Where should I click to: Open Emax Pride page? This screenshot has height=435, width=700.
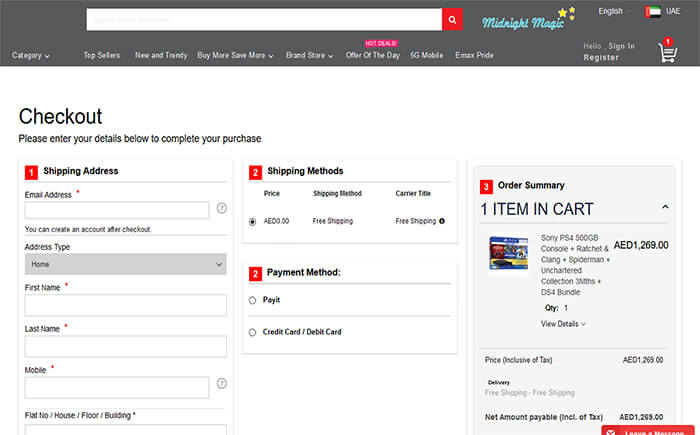coord(475,55)
